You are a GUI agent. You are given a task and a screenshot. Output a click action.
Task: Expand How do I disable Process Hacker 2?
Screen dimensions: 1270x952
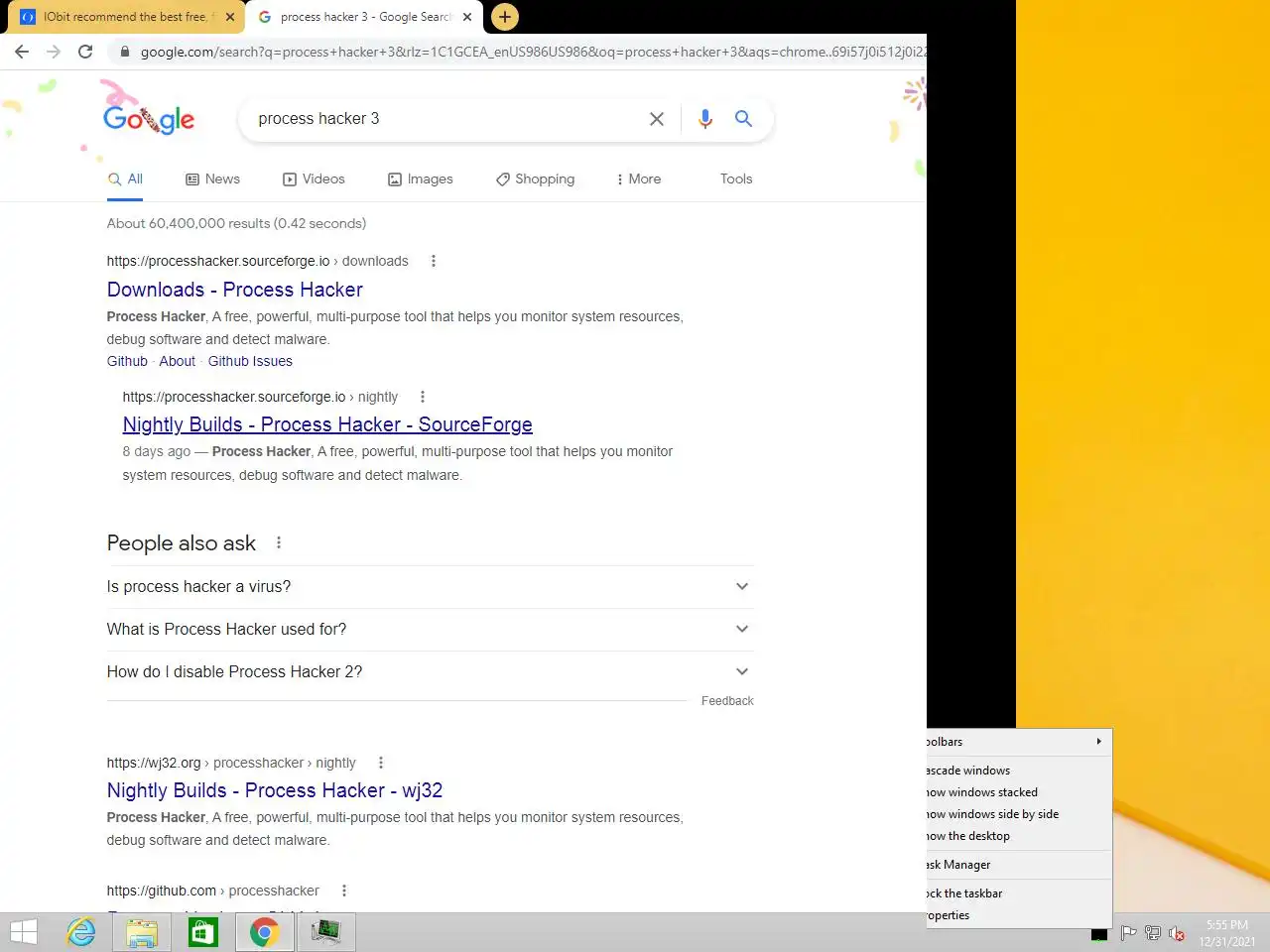click(430, 672)
